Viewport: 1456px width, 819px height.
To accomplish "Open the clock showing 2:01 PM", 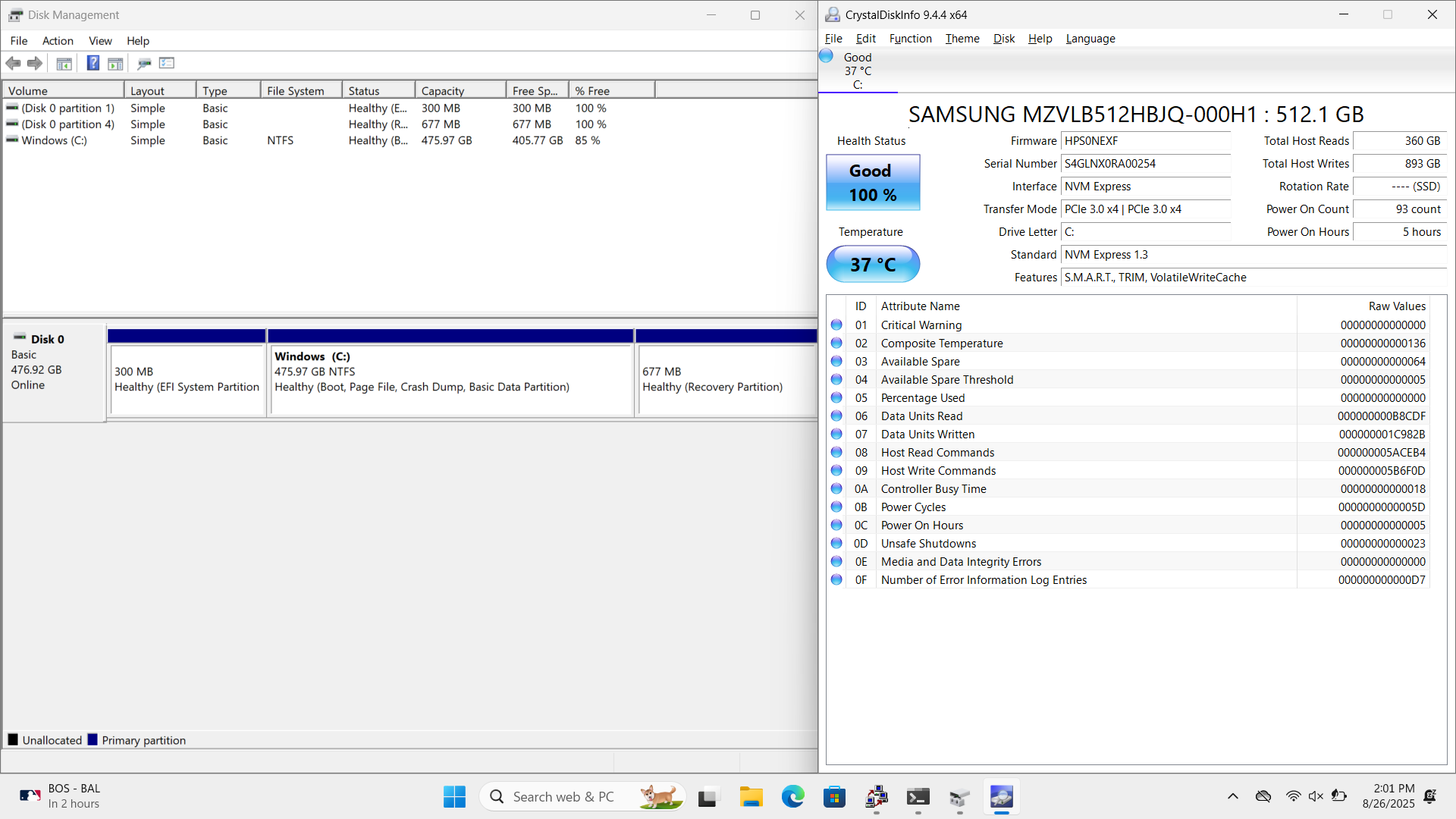I will click(x=1389, y=796).
